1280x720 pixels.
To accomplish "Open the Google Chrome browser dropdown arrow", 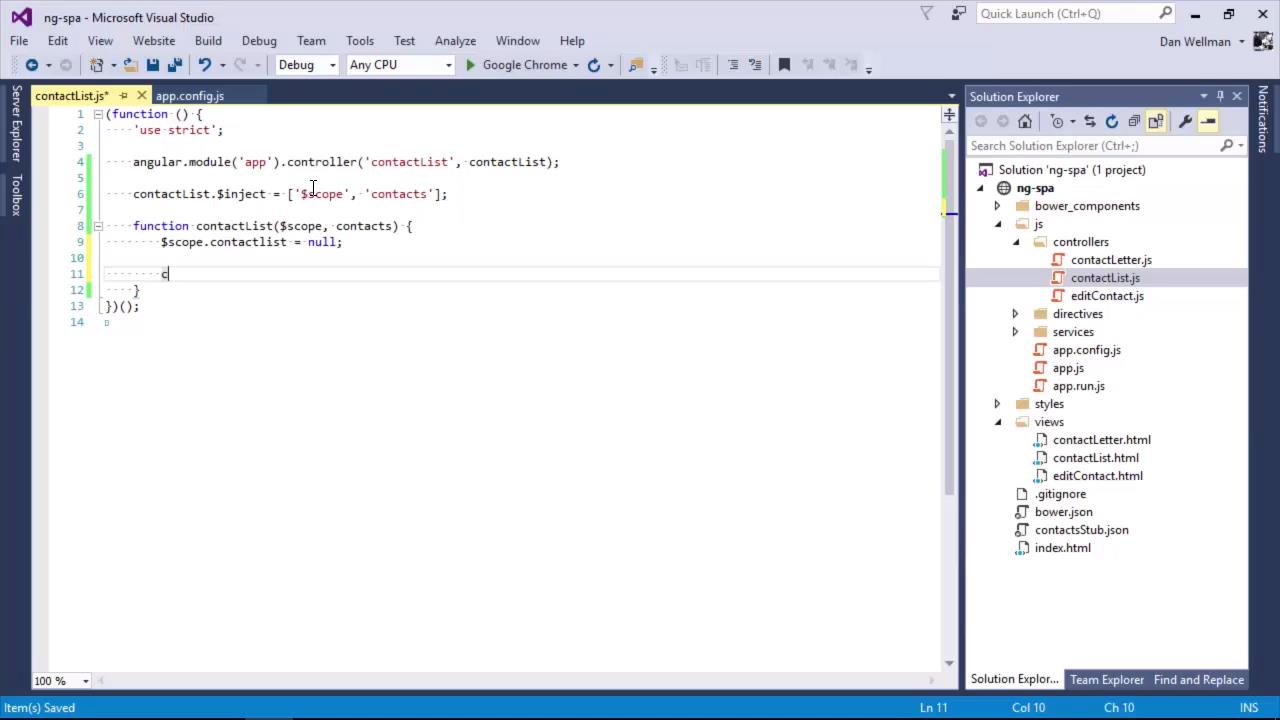I will [576, 65].
